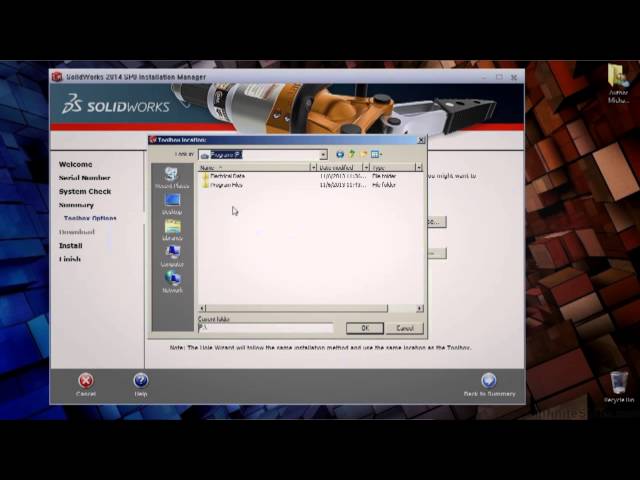This screenshot has height=480, width=640.
Task: Click Browse button behind the dialog
Action: [437, 222]
